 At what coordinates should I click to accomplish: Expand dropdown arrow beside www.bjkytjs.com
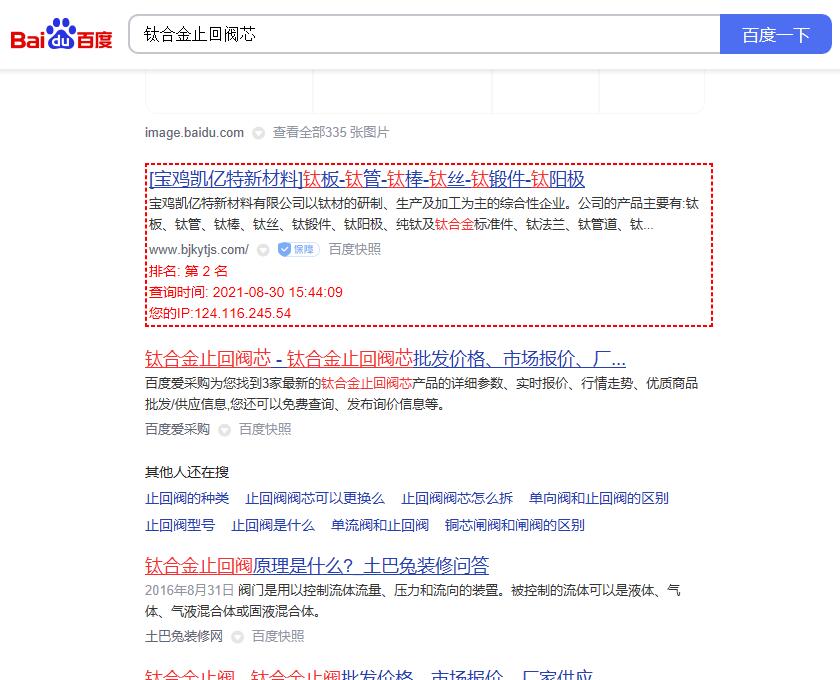[x=262, y=250]
